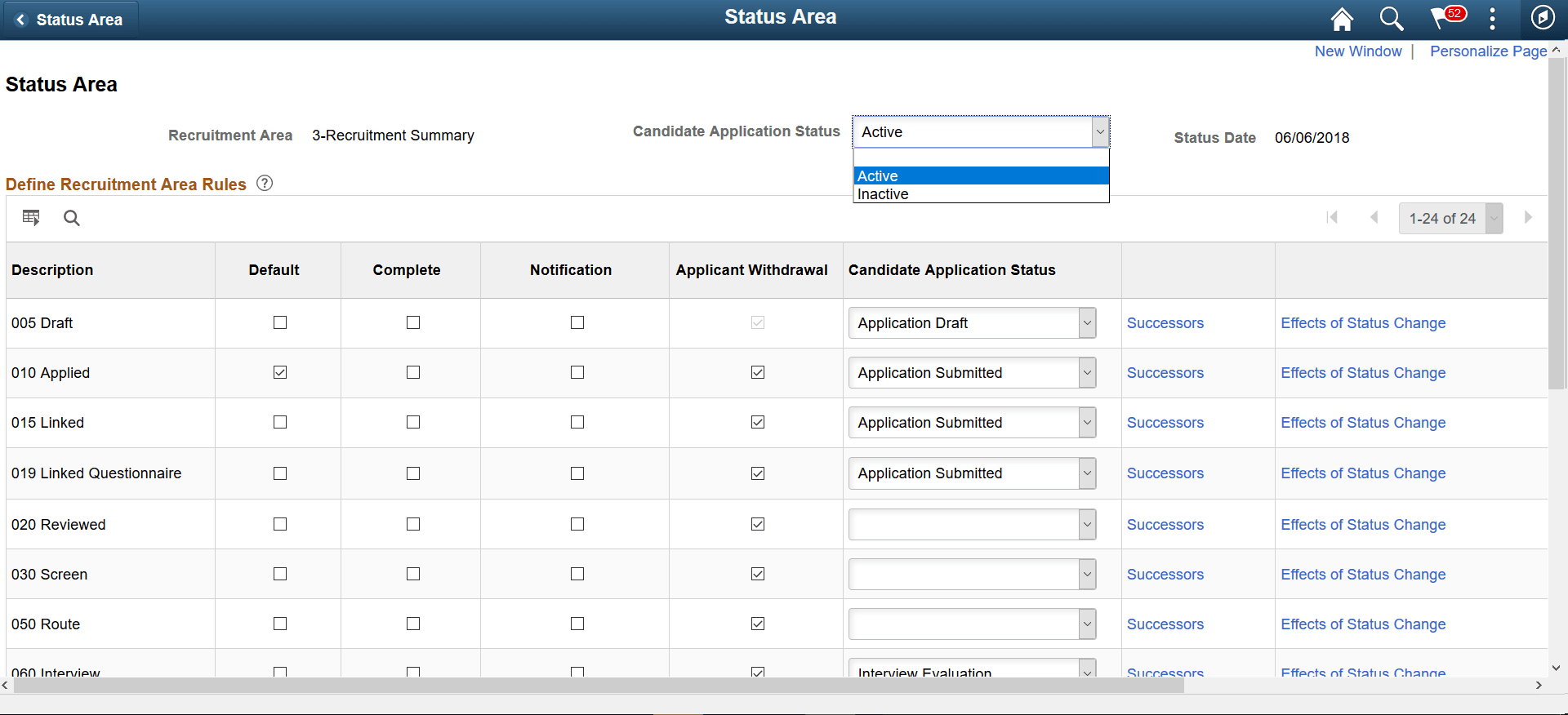Click the grid personalize icon above table

(31, 218)
